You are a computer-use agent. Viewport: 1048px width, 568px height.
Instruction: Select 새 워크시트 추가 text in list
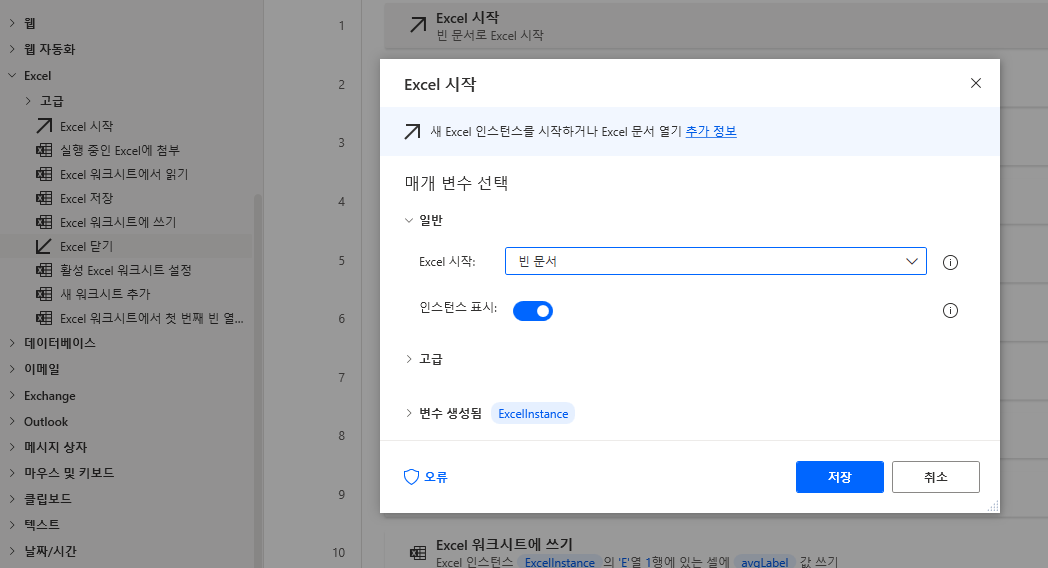click(105, 294)
